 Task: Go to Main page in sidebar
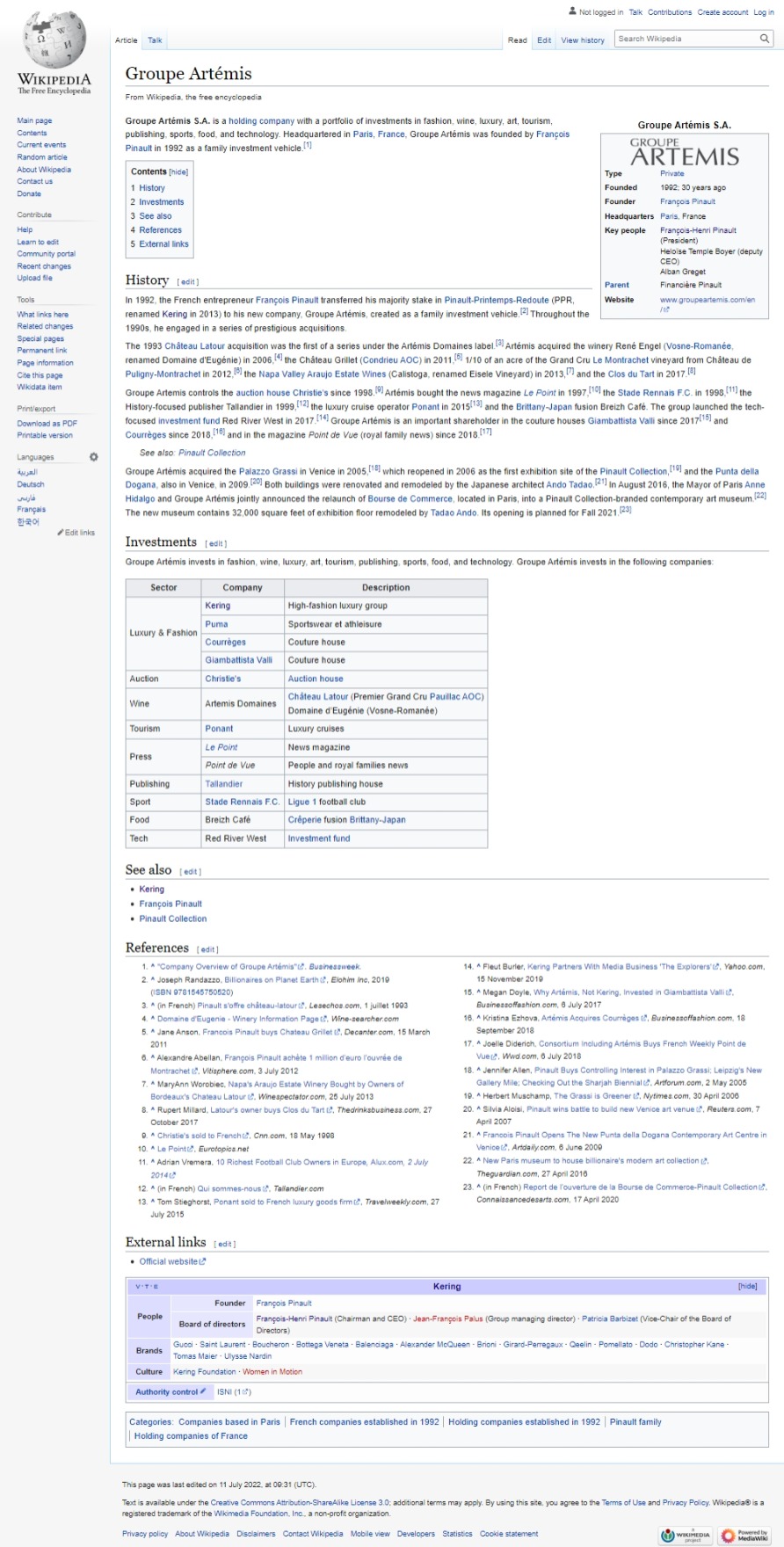click(x=34, y=120)
